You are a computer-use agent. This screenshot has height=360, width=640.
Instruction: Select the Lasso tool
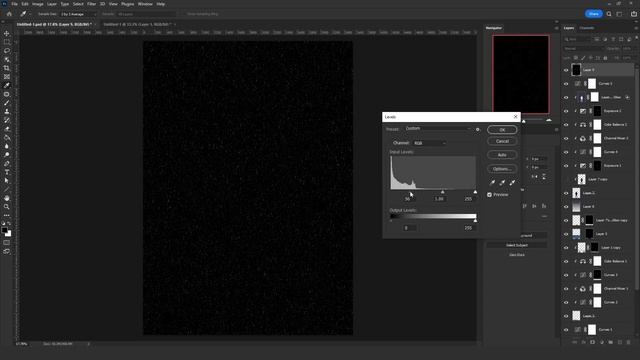click(x=7, y=51)
